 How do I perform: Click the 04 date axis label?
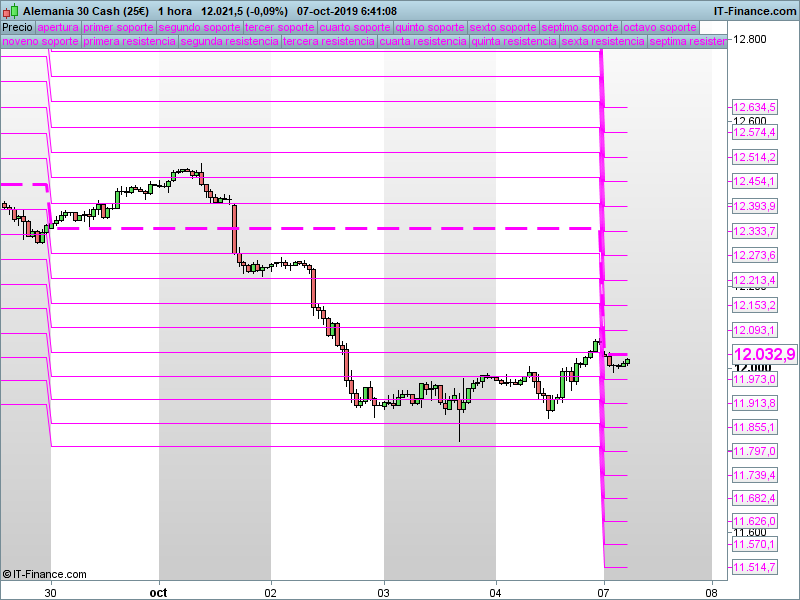pos(495,592)
